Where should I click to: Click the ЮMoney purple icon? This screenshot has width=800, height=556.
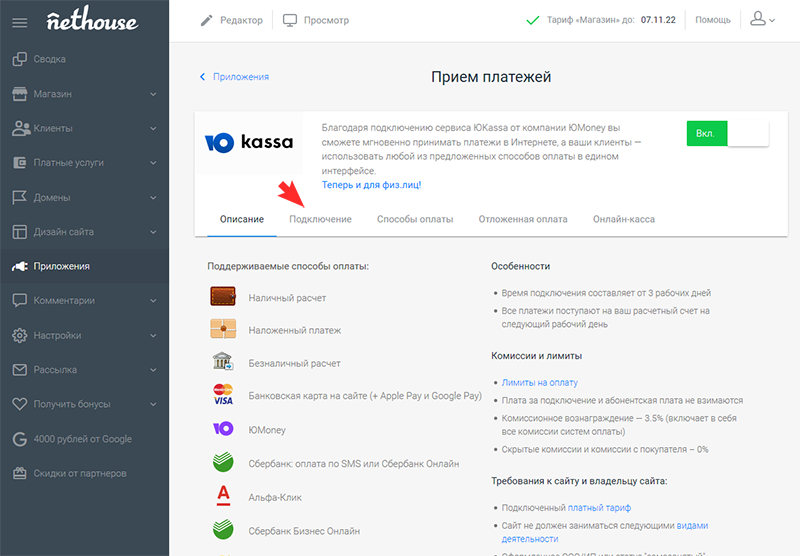pyautogui.click(x=223, y=428)
